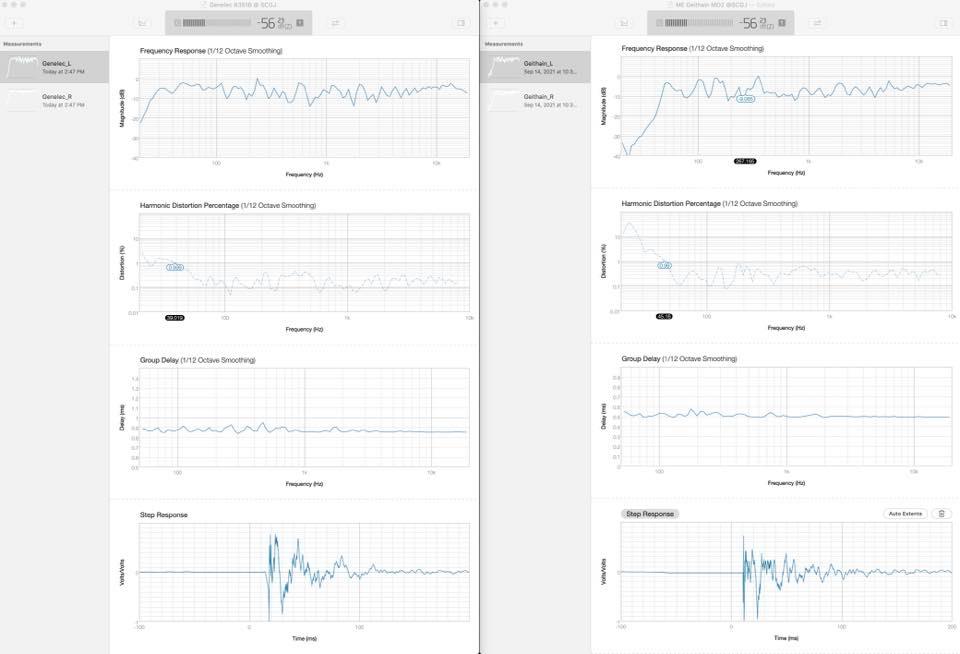Image resolution: width=960 pixels, height=654 pixels.
Task: Click the Geithain_L measurement thumbnail
Action: pyautogui.click(x=503, y=67)
